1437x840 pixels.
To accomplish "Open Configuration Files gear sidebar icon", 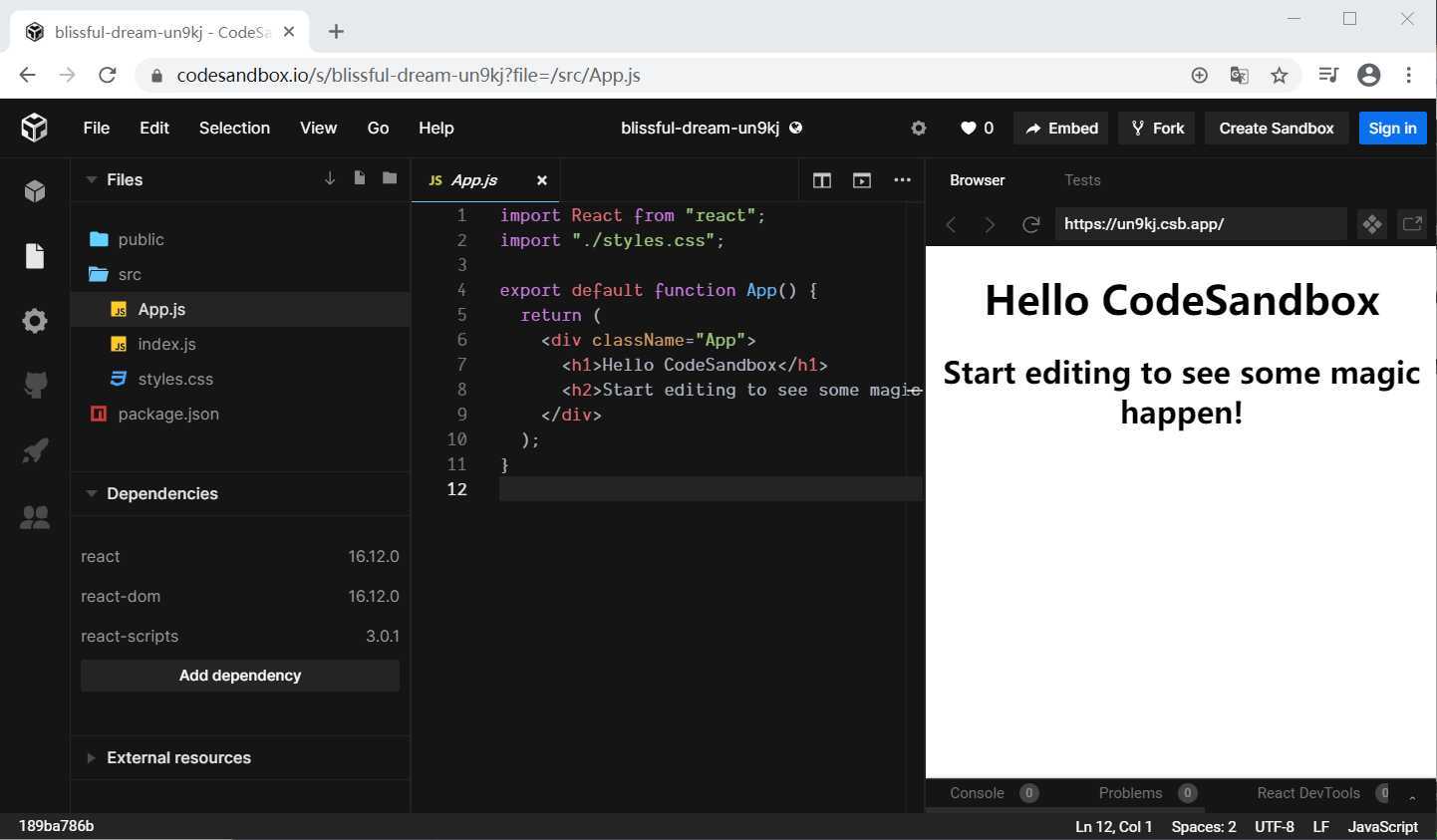I will [x=35, y=321].
